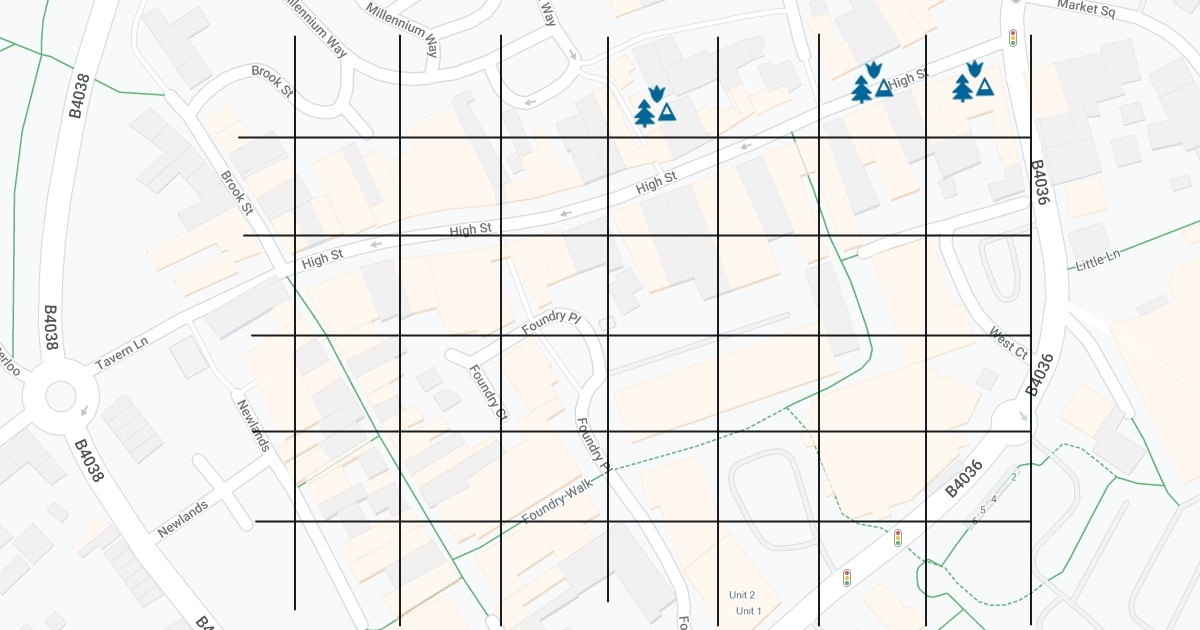1200x630 pixels.
Task: Select the Tavern Ln street label
Action: (x=122, y=352)
